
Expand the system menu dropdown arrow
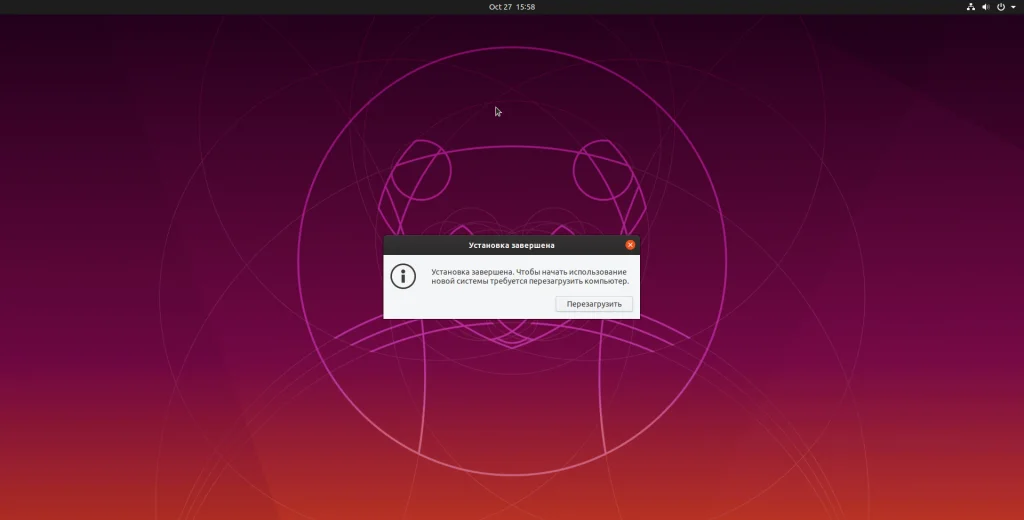click(x=1013, y=7)
